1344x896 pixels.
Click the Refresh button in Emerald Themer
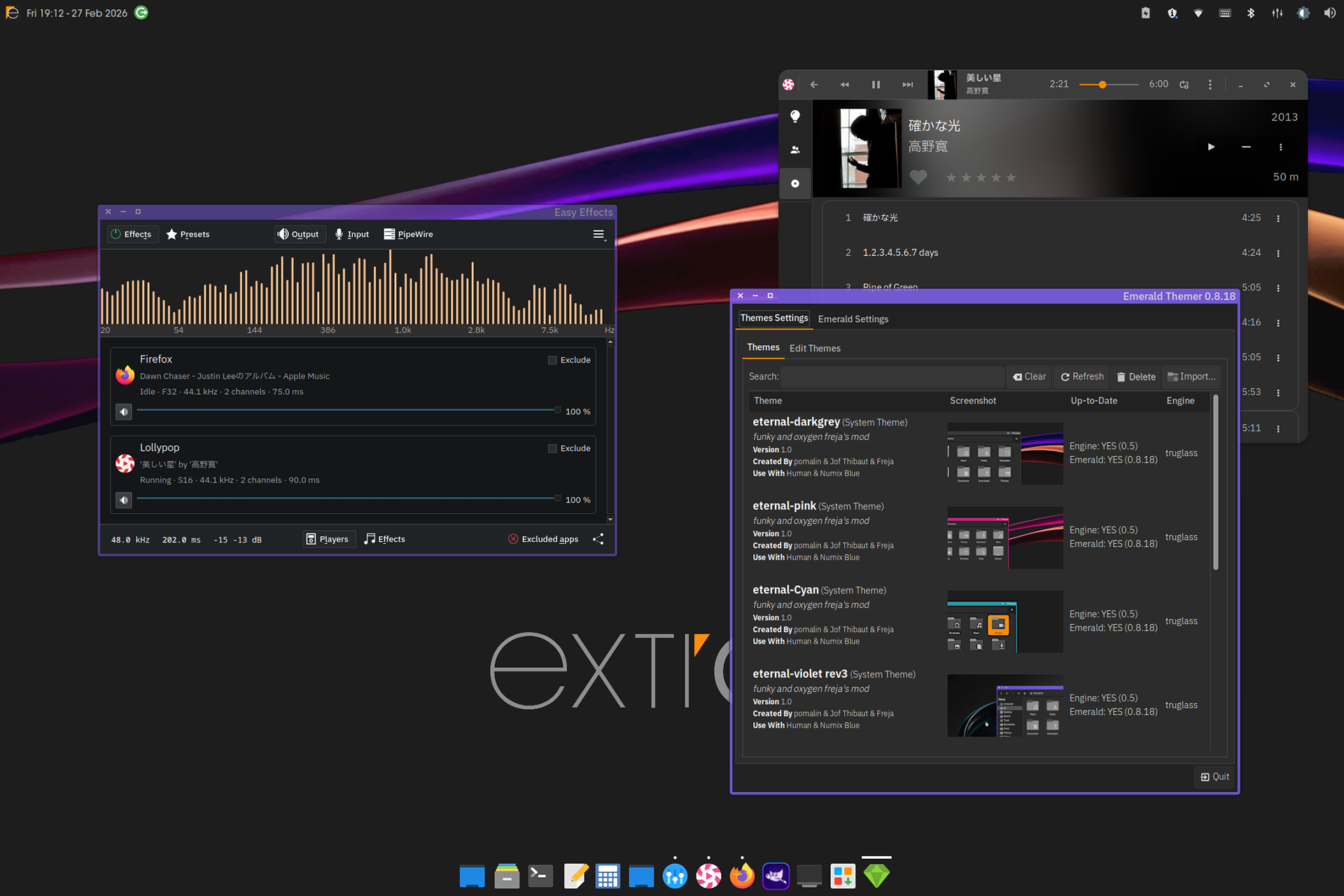point(1082,377)
